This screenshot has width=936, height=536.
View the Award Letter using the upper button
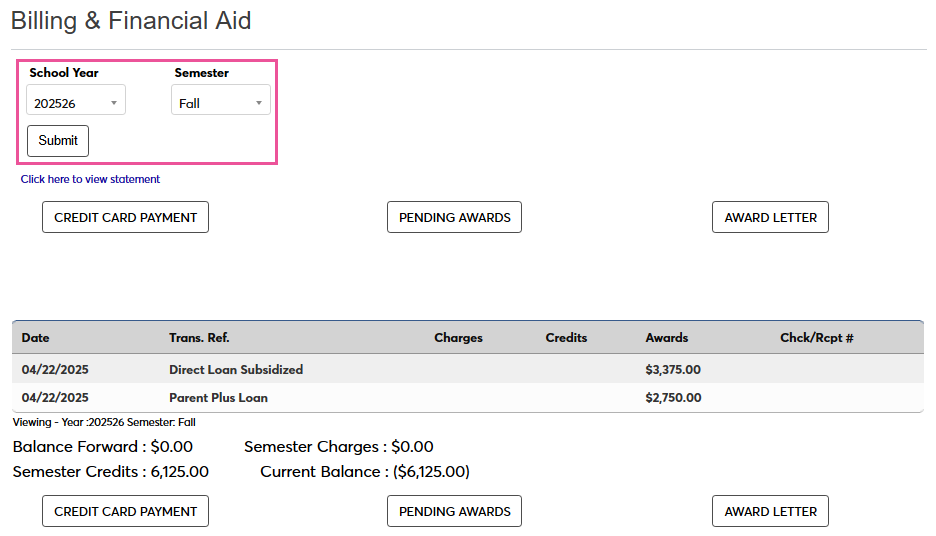click(x=770, y=217)
